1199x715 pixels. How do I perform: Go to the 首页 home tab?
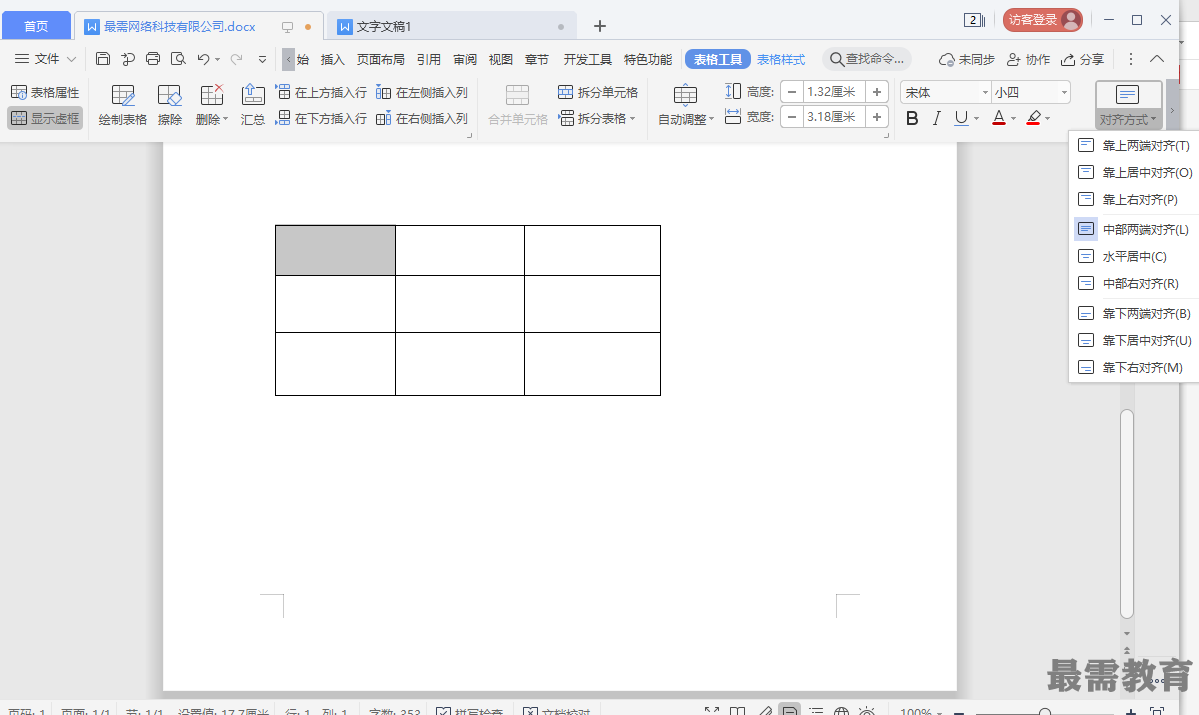click(x=36, y=26)
